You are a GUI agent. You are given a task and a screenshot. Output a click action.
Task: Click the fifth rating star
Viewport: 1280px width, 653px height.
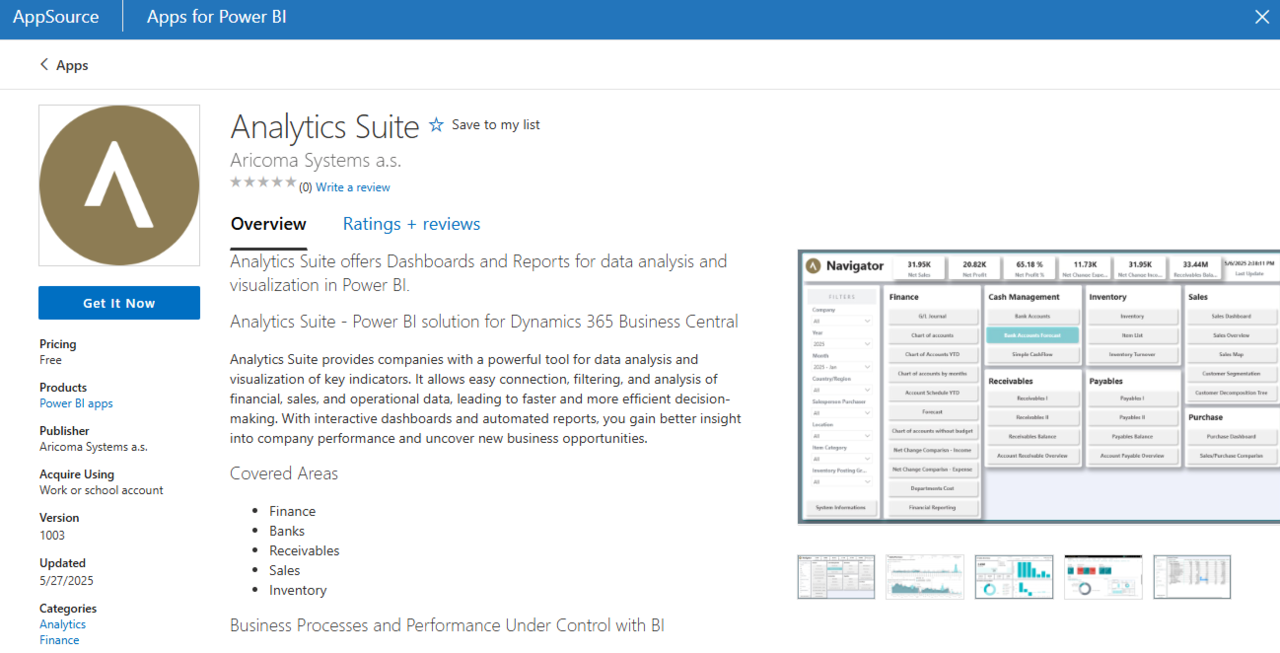point(288,182)
